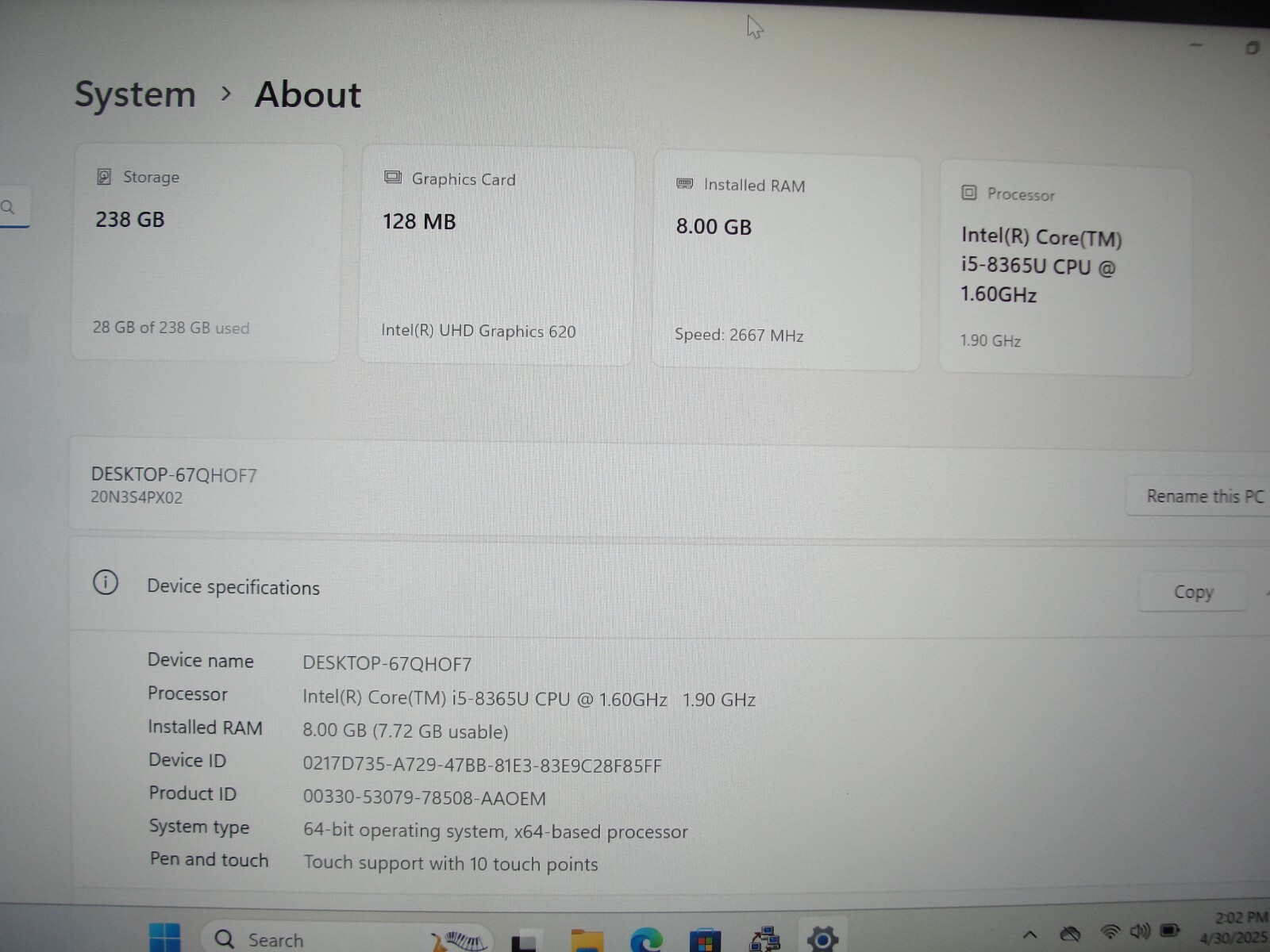Click the Device name value DESKTOP-67QHOF7

coord(387,663)
